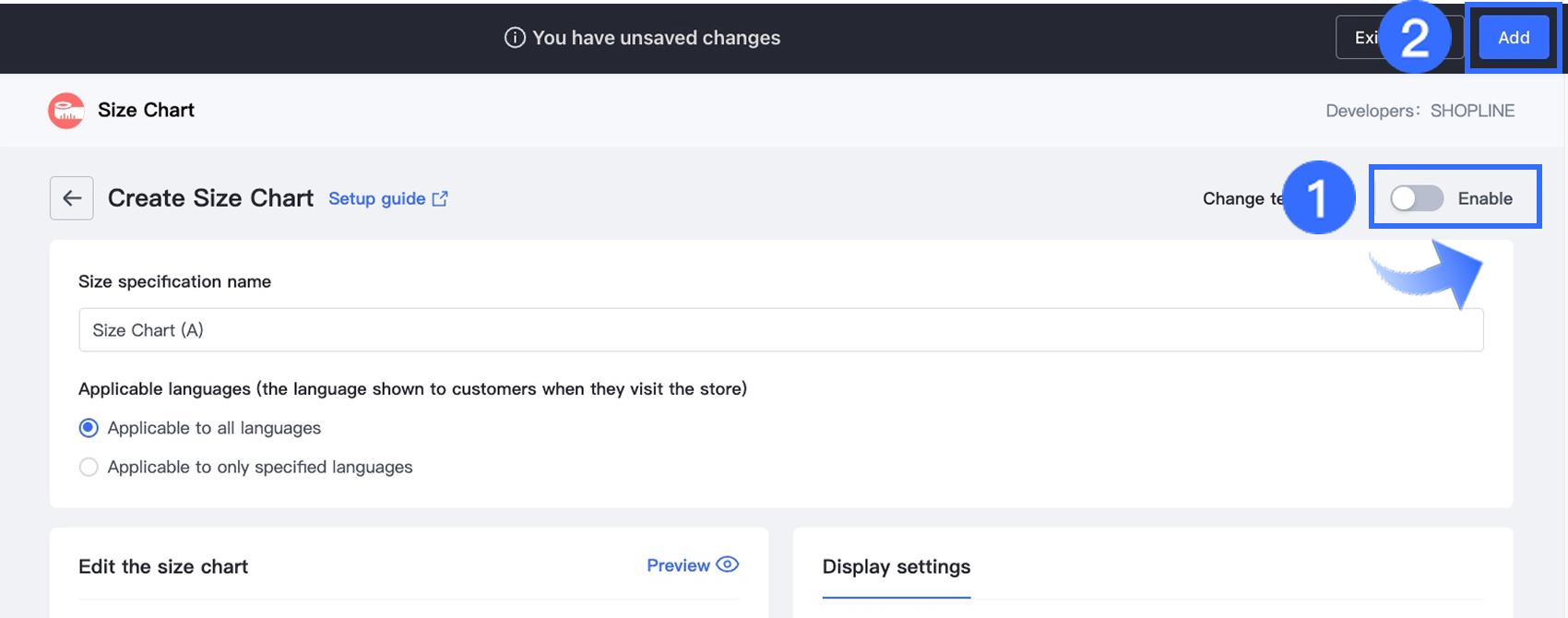Click the Change template option
The width and height of the screenshot is (1568, 618).
tap(1241, 198)
